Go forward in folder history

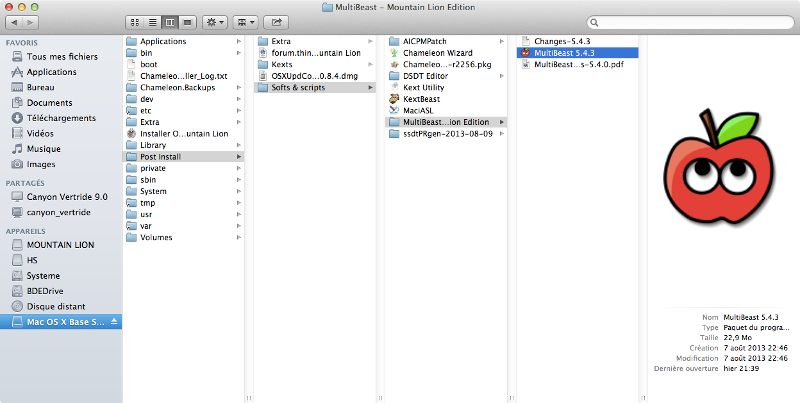(x=30, y=22)
